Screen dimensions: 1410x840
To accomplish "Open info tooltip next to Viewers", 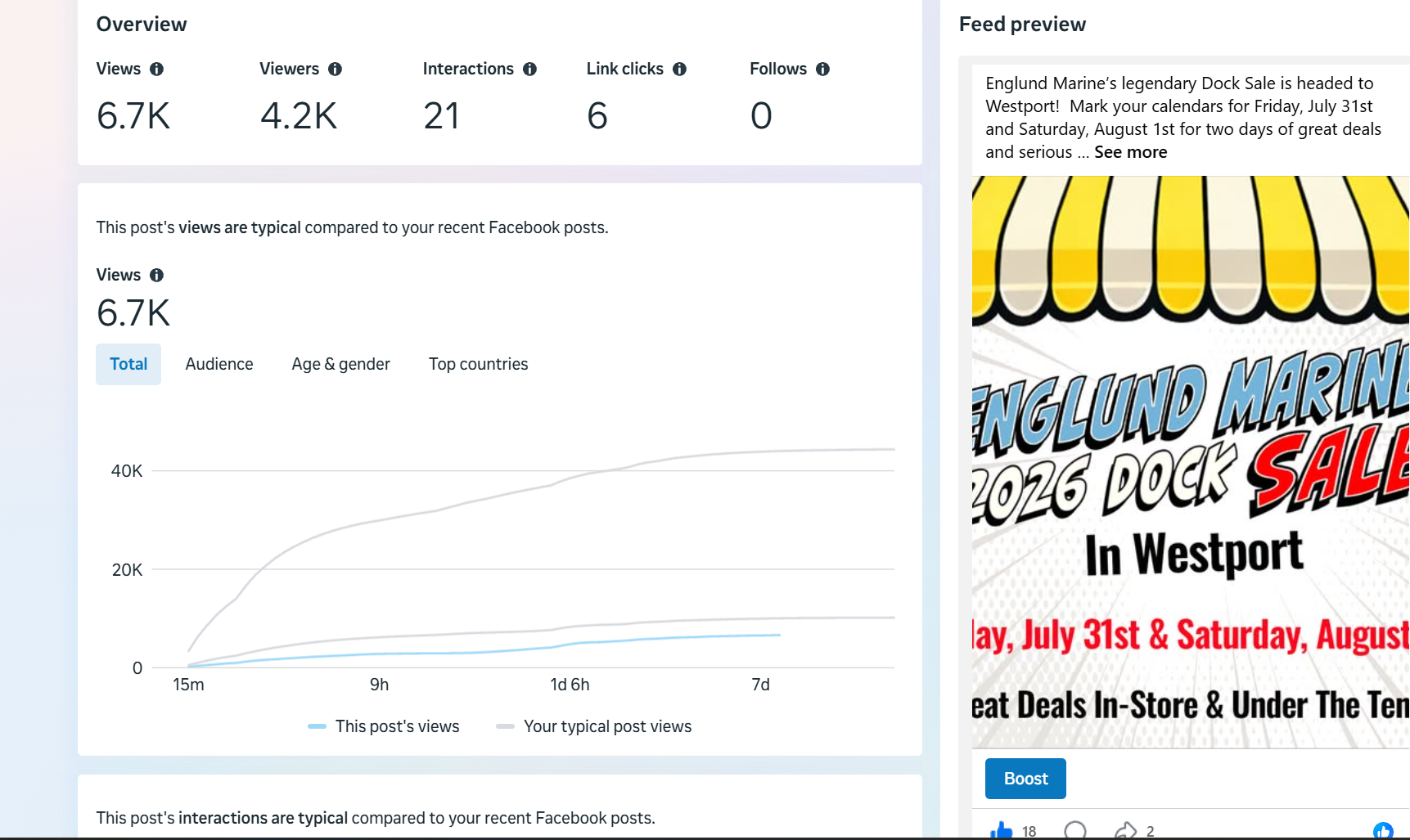I will point(335,70).
